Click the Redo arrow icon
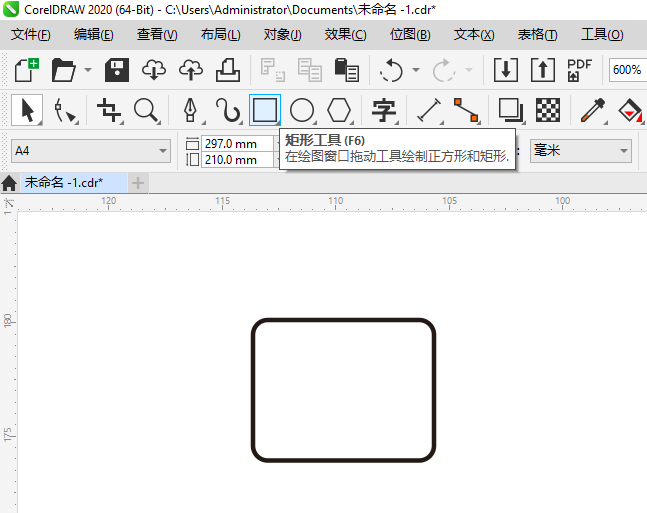Screen dimensions: 647x513 point(444,70)
